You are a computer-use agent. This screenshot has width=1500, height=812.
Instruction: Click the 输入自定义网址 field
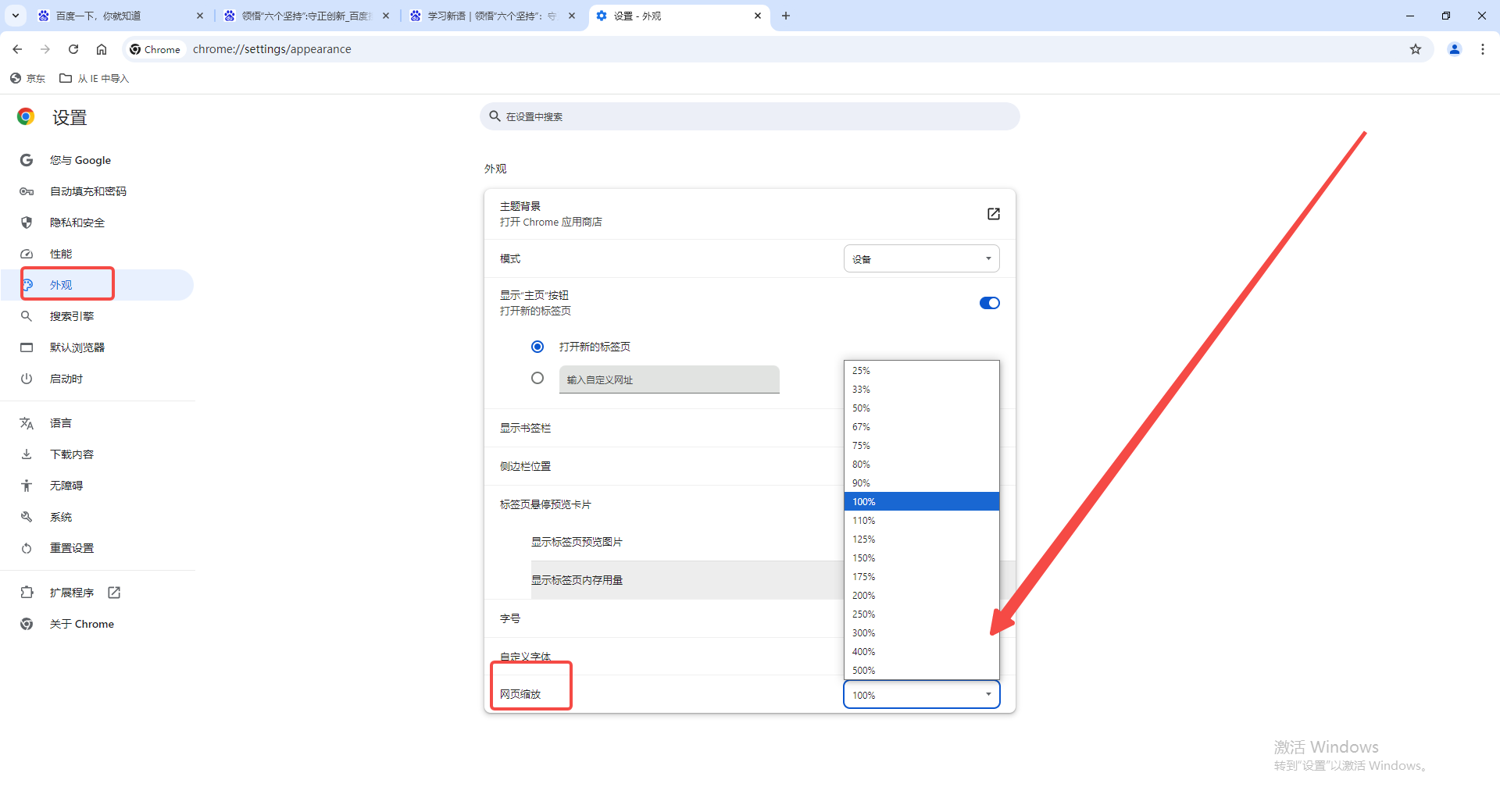coord(670,379)
